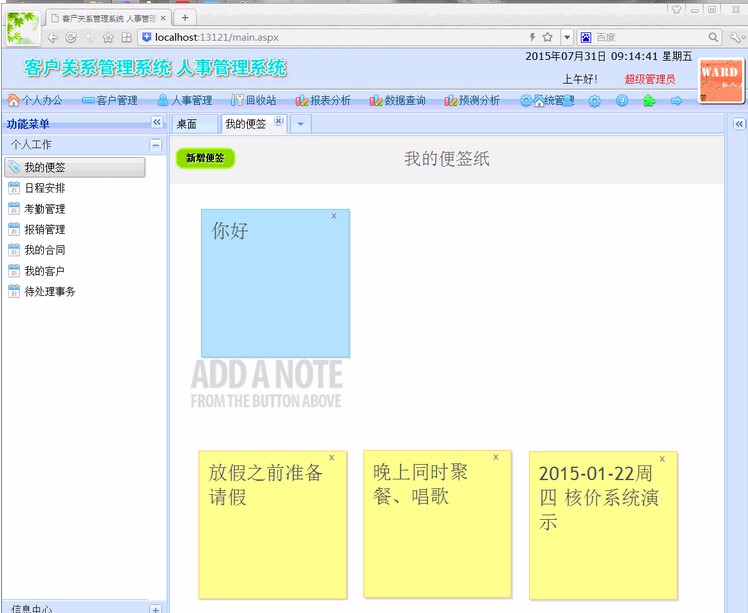748x613 pixels.
Task: Collapse the 功能菜单 left sidebar
Action: (x=156, y=122)
